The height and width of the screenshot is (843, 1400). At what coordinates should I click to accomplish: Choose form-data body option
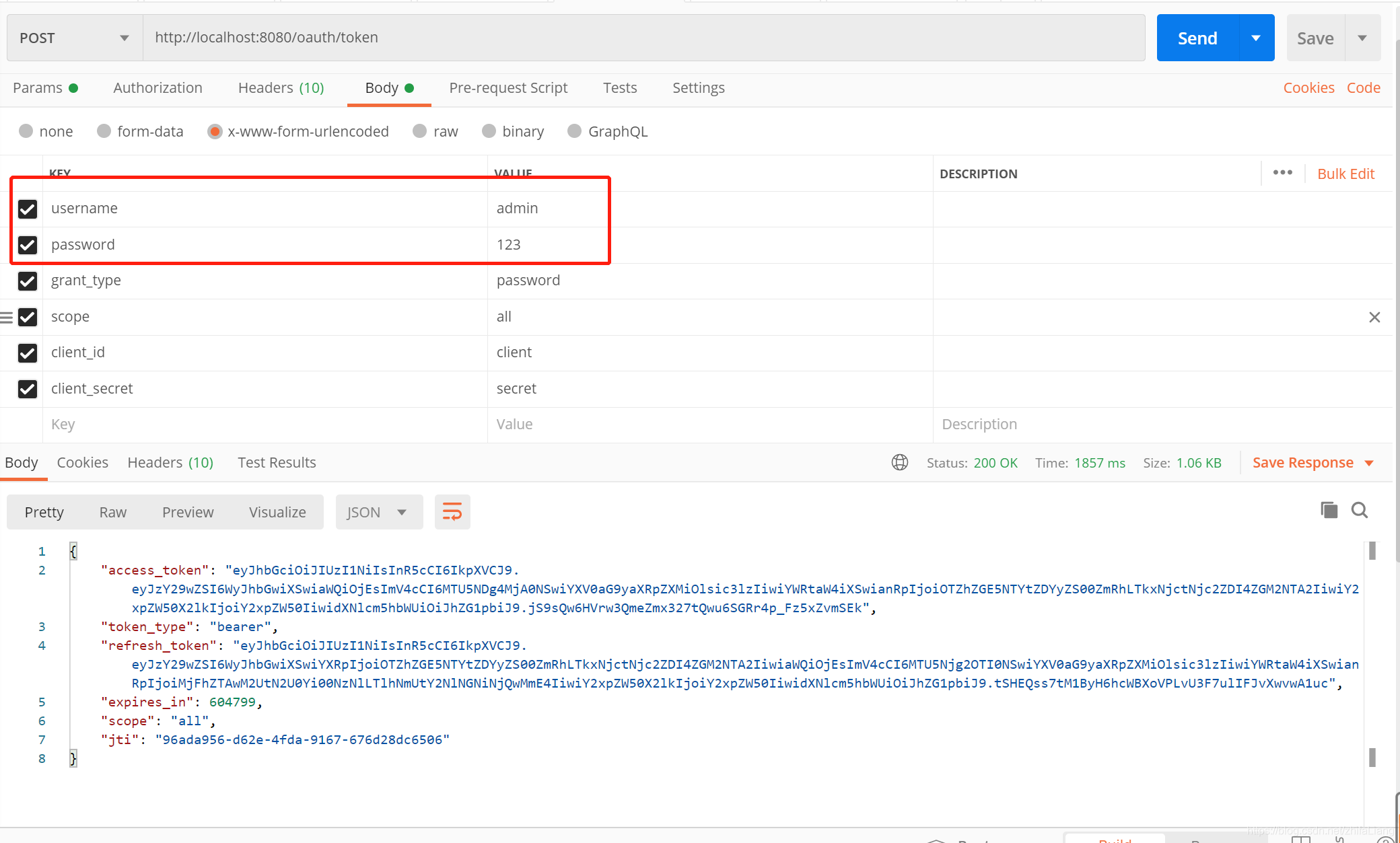(x=104, y=131)
